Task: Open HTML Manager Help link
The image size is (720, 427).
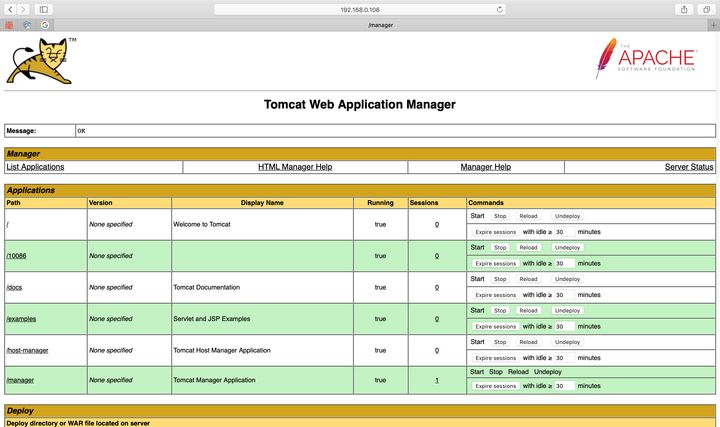Action: tap(295, 167)
